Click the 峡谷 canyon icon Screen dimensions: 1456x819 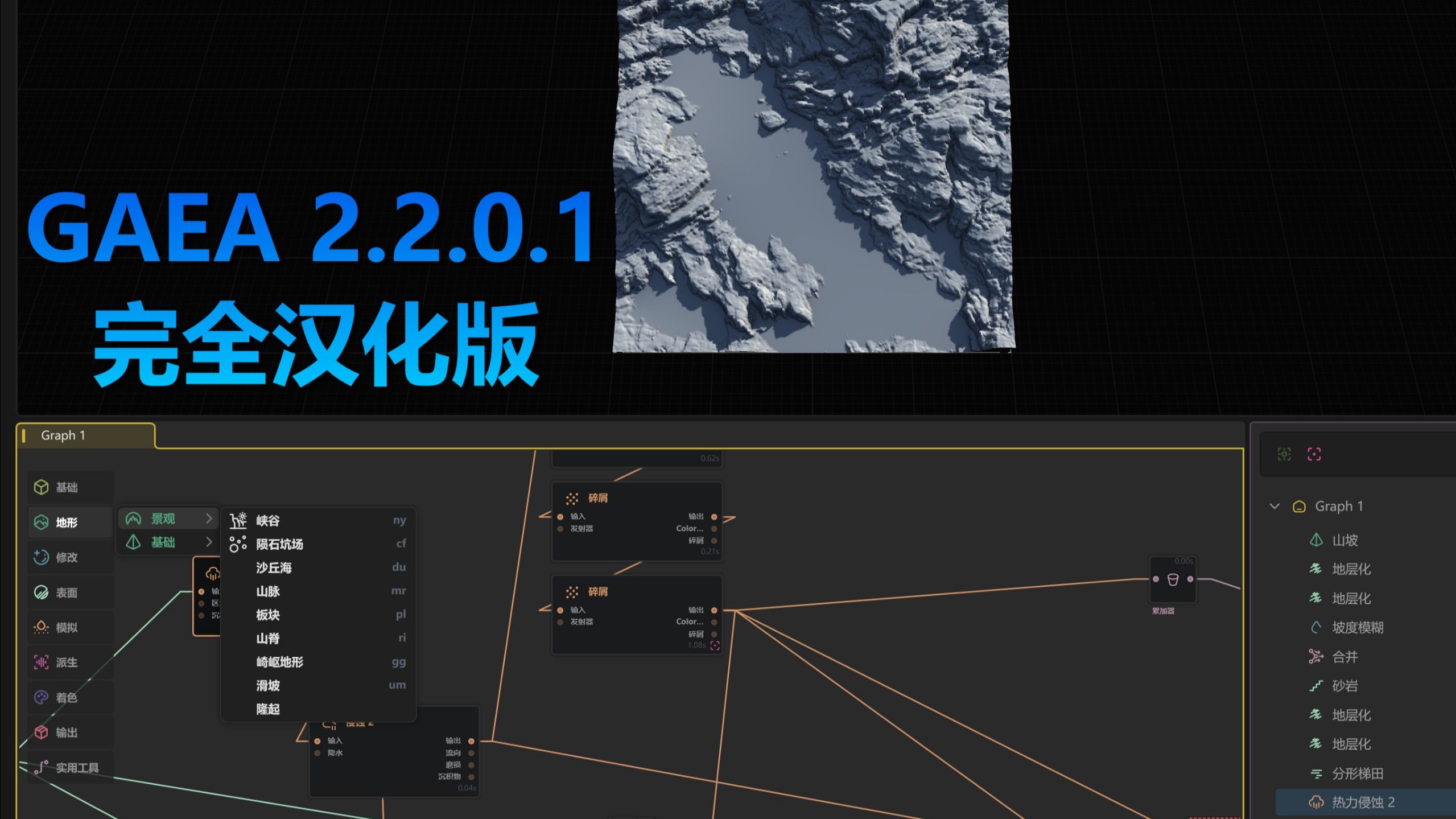point(238,520)
